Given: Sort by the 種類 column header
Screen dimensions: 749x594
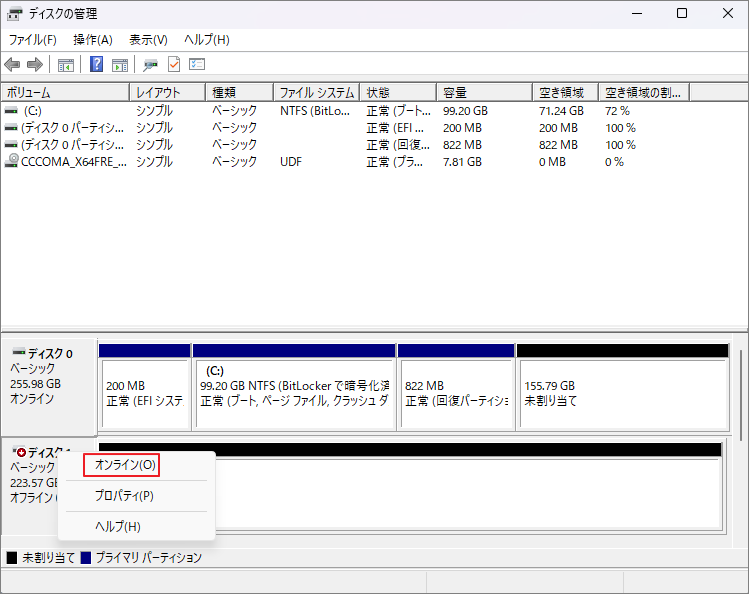Looking at the screenshot, I should (239, 92).
